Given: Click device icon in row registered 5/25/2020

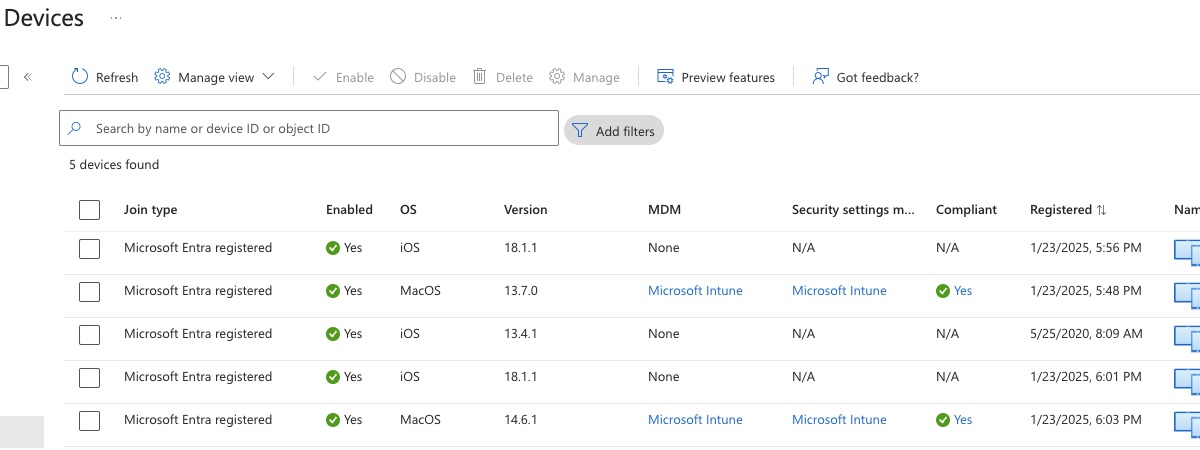Looking at the screenshot, I should click(1187, 338).
